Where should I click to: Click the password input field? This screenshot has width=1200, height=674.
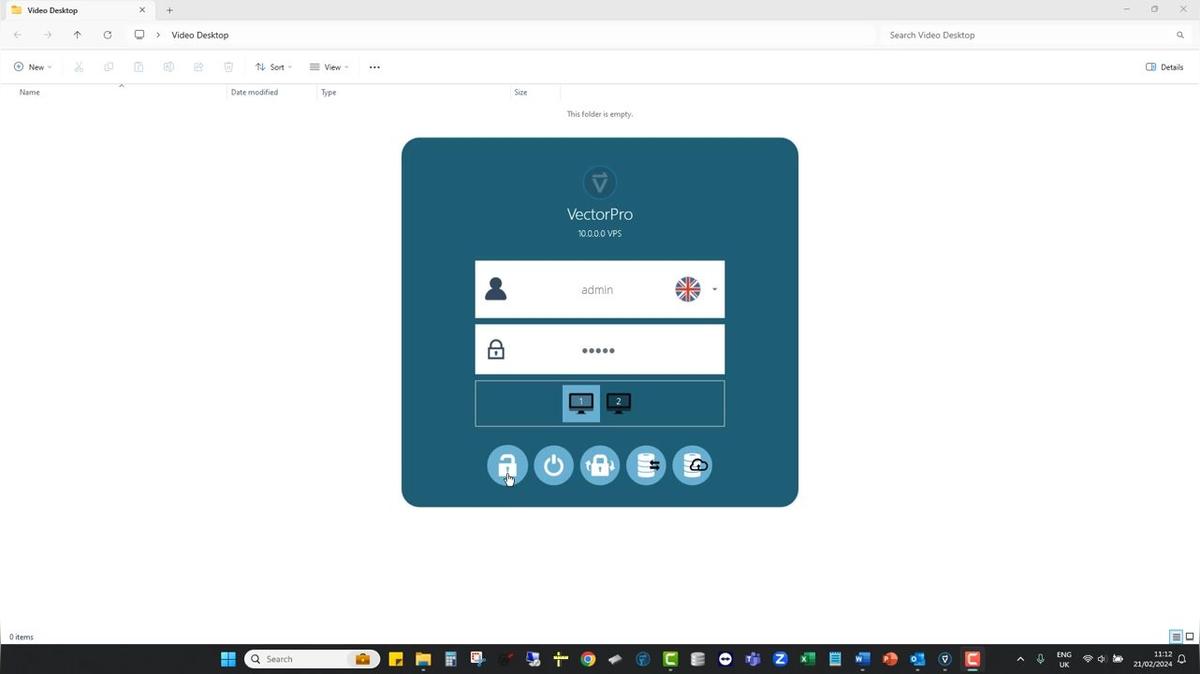[599, 350]
